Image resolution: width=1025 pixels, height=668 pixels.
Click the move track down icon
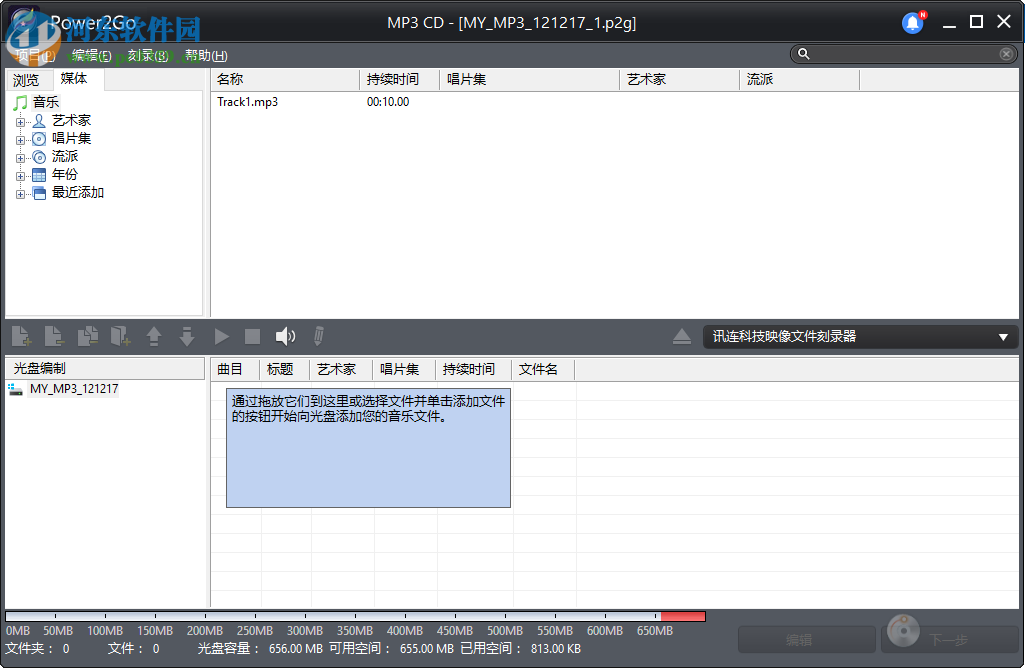point(187,336)
